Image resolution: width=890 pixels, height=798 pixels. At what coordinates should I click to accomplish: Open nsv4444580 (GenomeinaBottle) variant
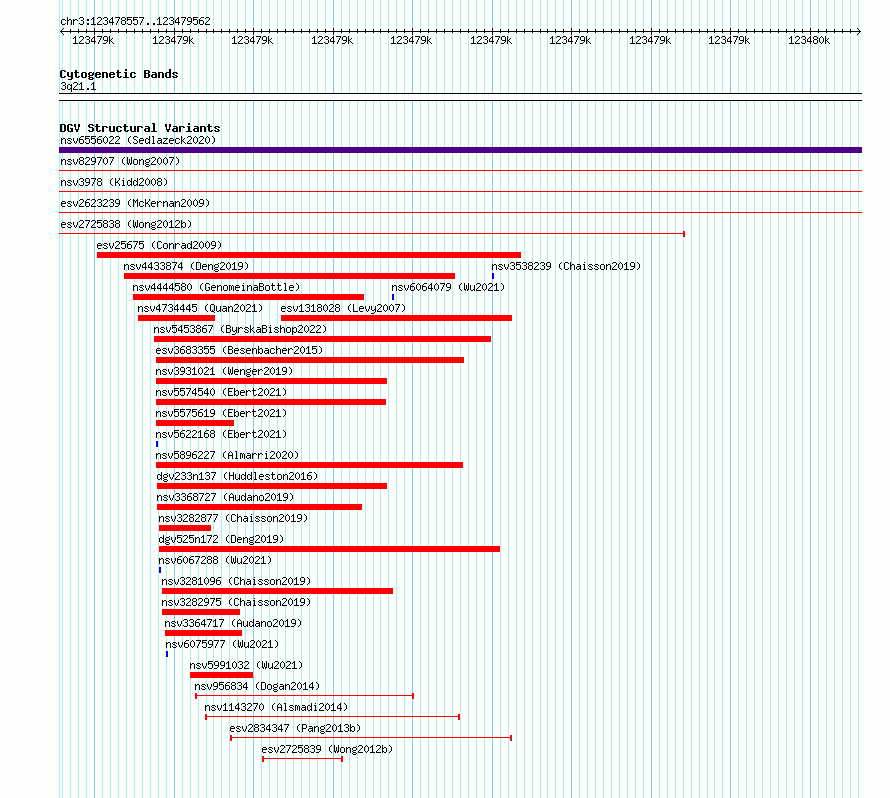pos(216,287)
